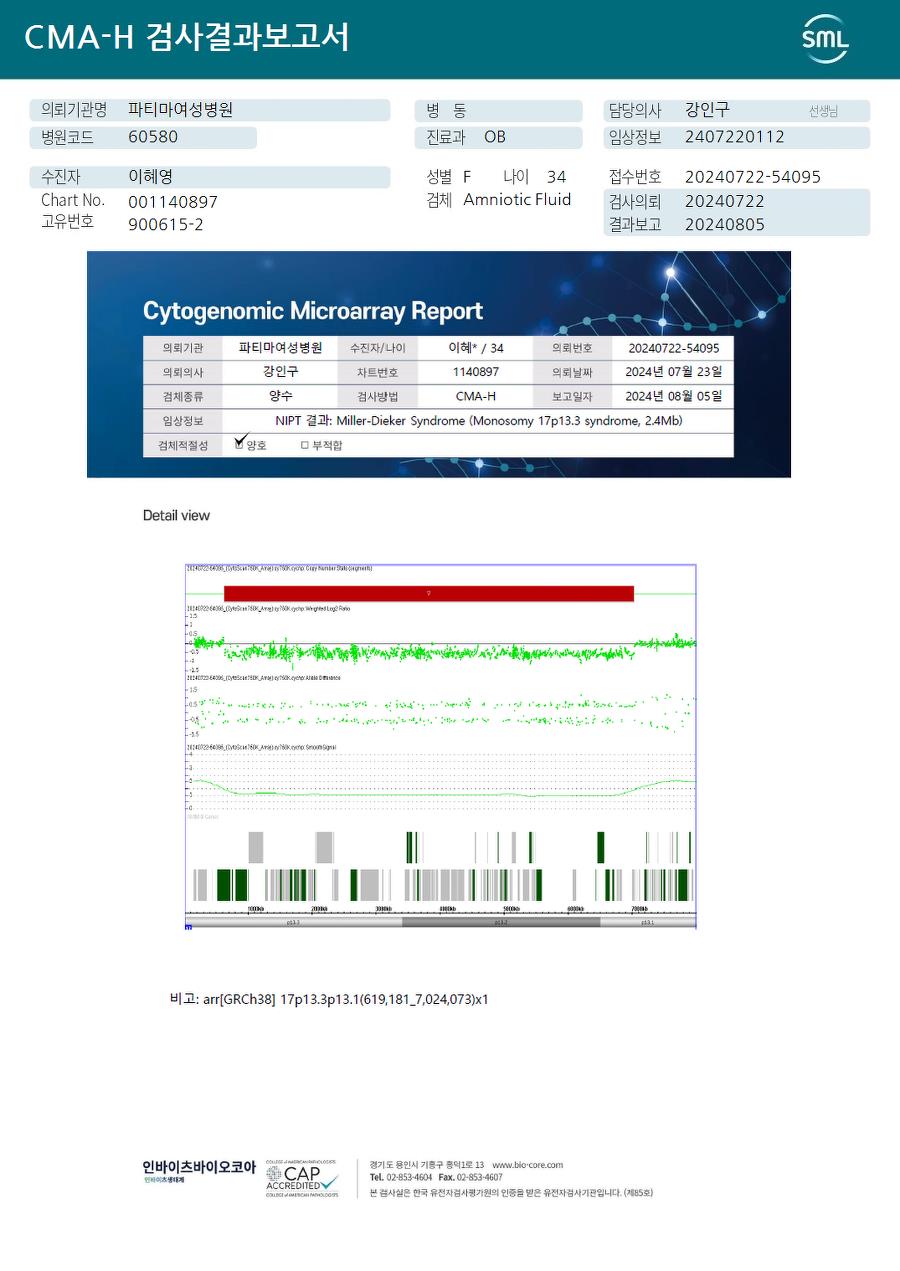This screenshot has height=1271, width=900.
Task: Click 임상정보 value 2407220112
Action: (735, 137)
